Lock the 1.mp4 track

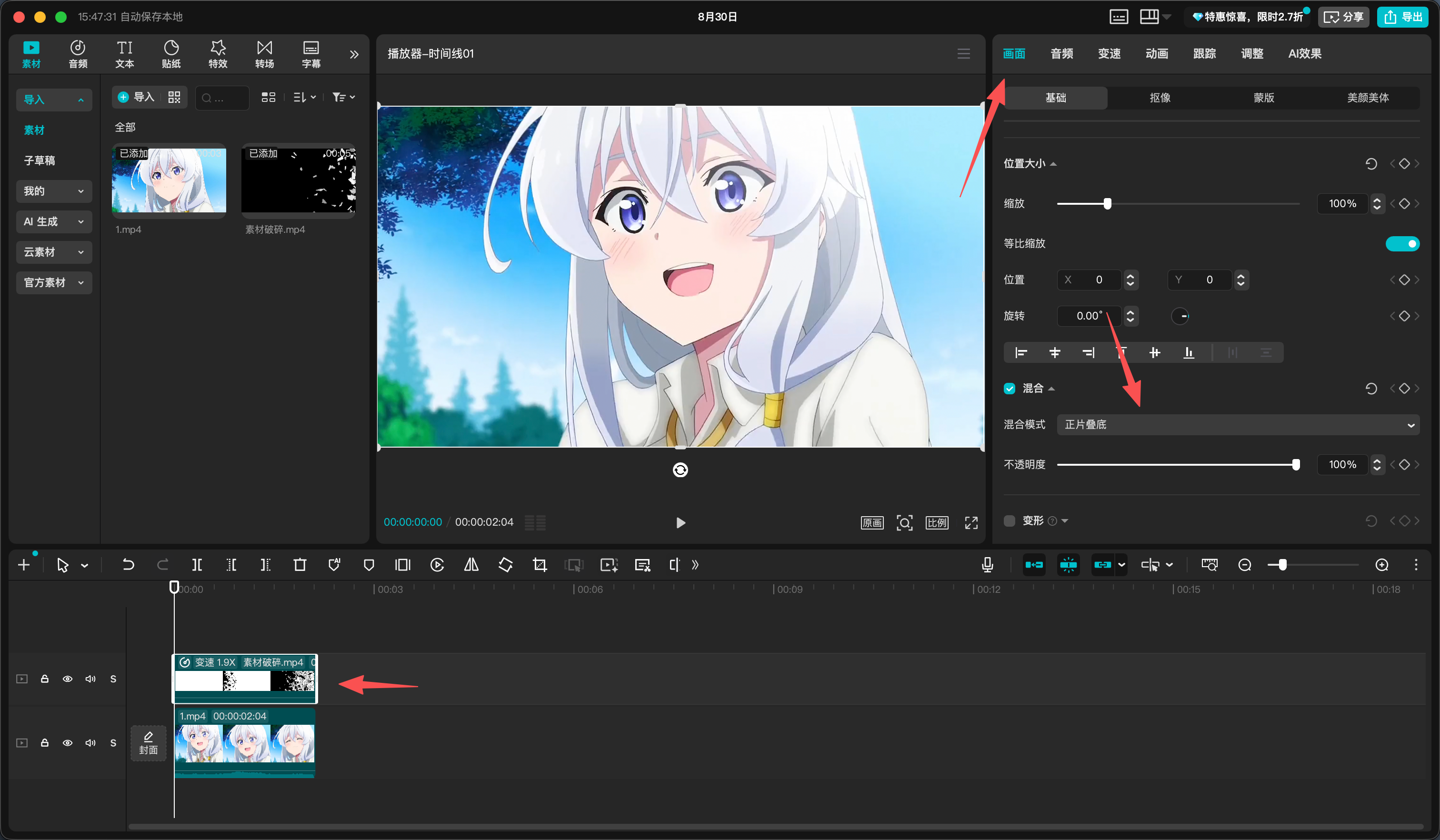coord(45,743)
